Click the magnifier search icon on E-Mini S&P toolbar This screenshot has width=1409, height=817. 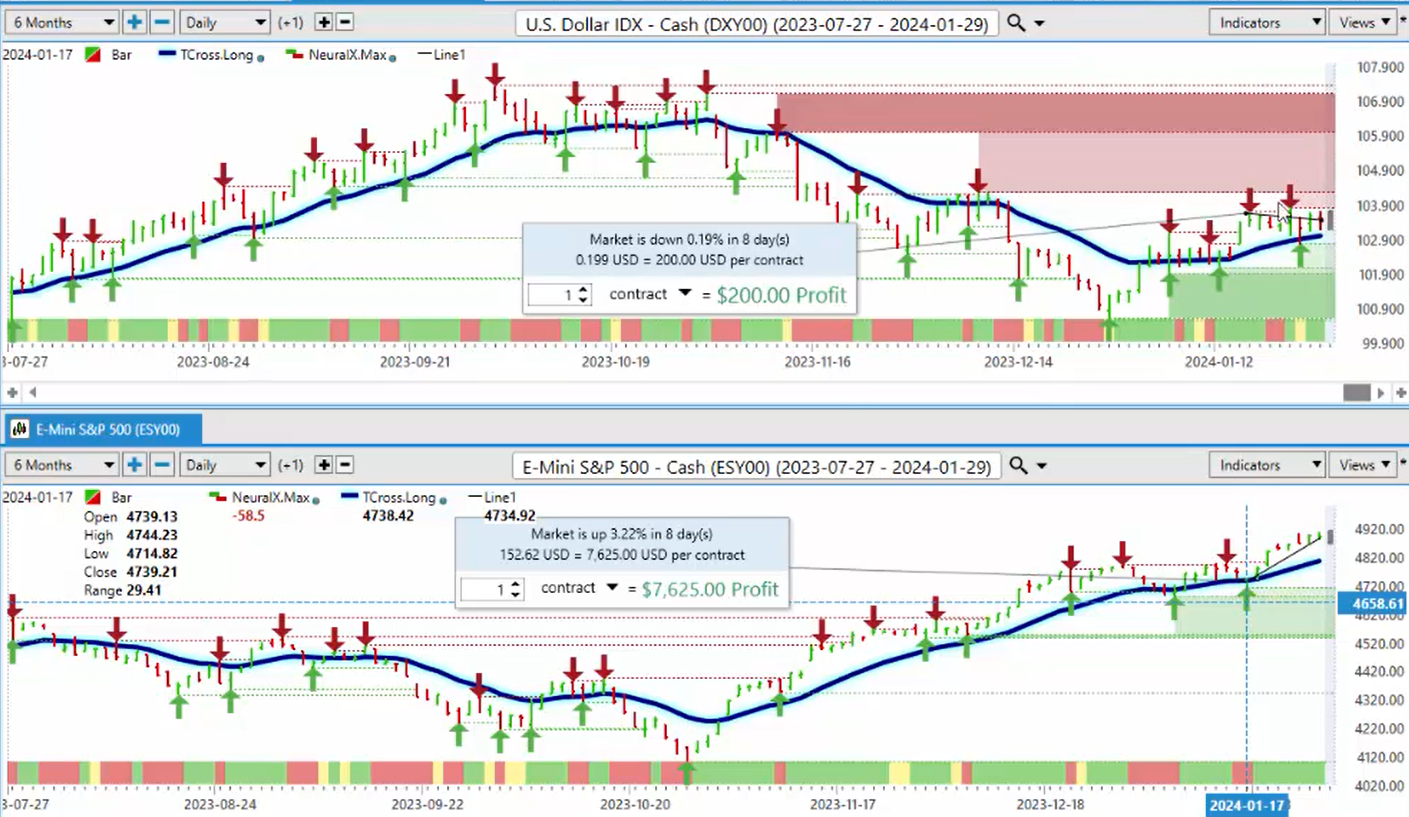pyautogui.click(x=1018, y=466)
